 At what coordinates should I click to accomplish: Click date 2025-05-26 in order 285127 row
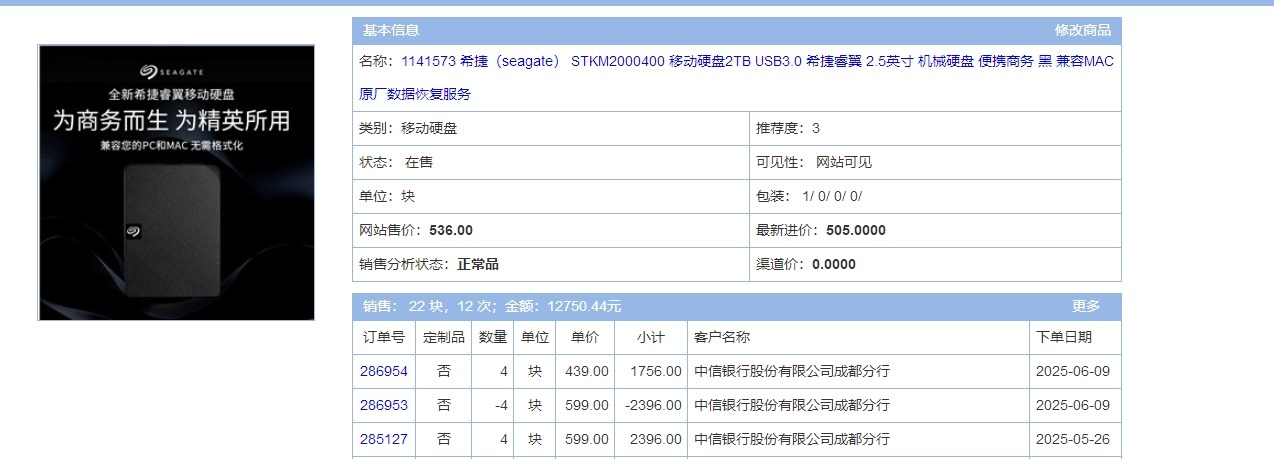click(1073, 439)
